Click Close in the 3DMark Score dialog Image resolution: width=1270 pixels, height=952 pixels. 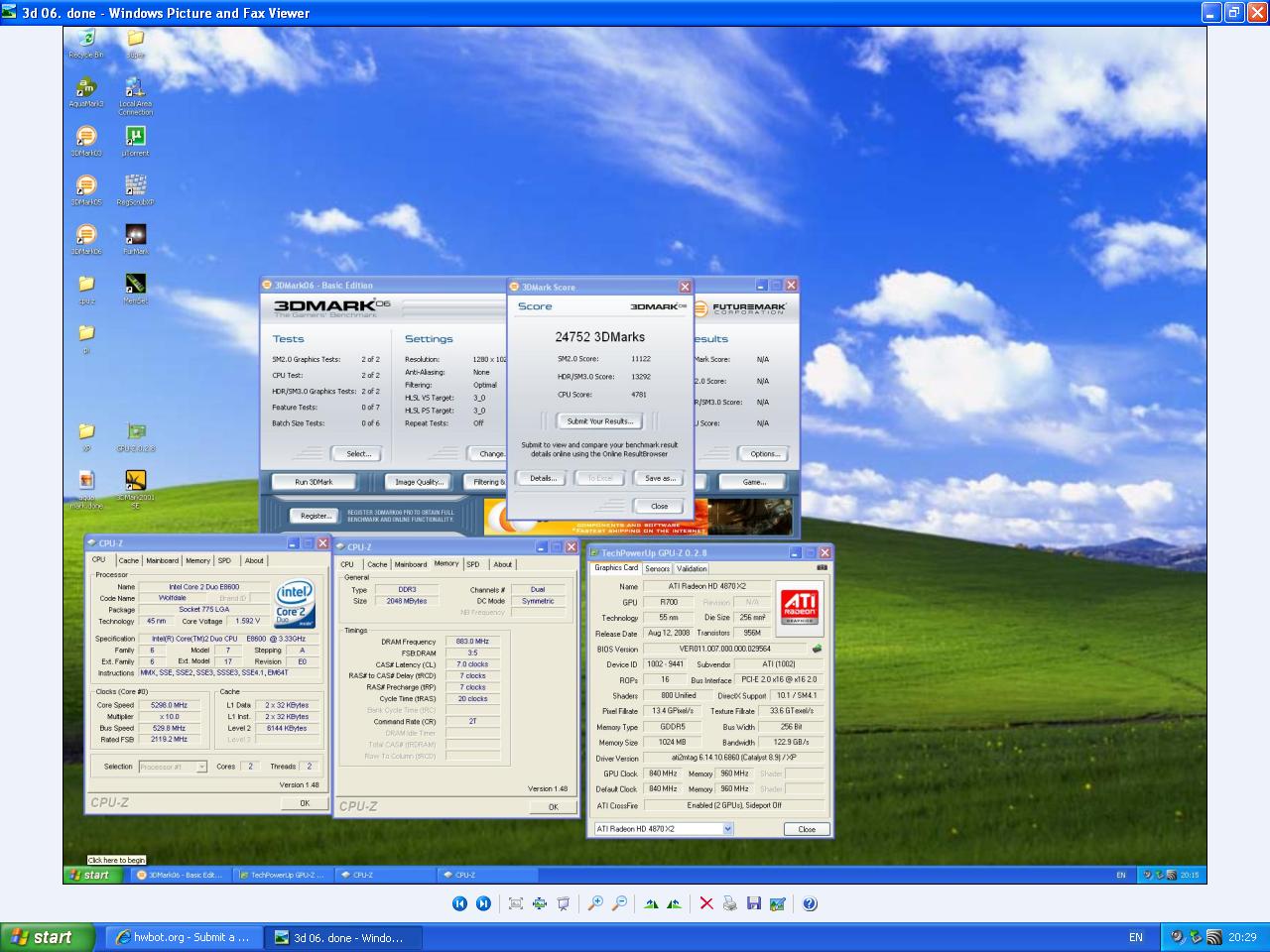(x=659, y=506)
